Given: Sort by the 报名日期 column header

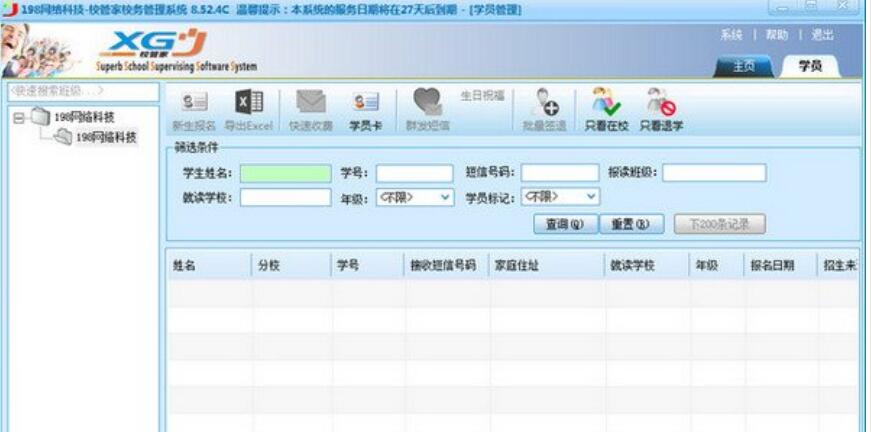Looking at the screenshot, I should (x=780, y=265).
